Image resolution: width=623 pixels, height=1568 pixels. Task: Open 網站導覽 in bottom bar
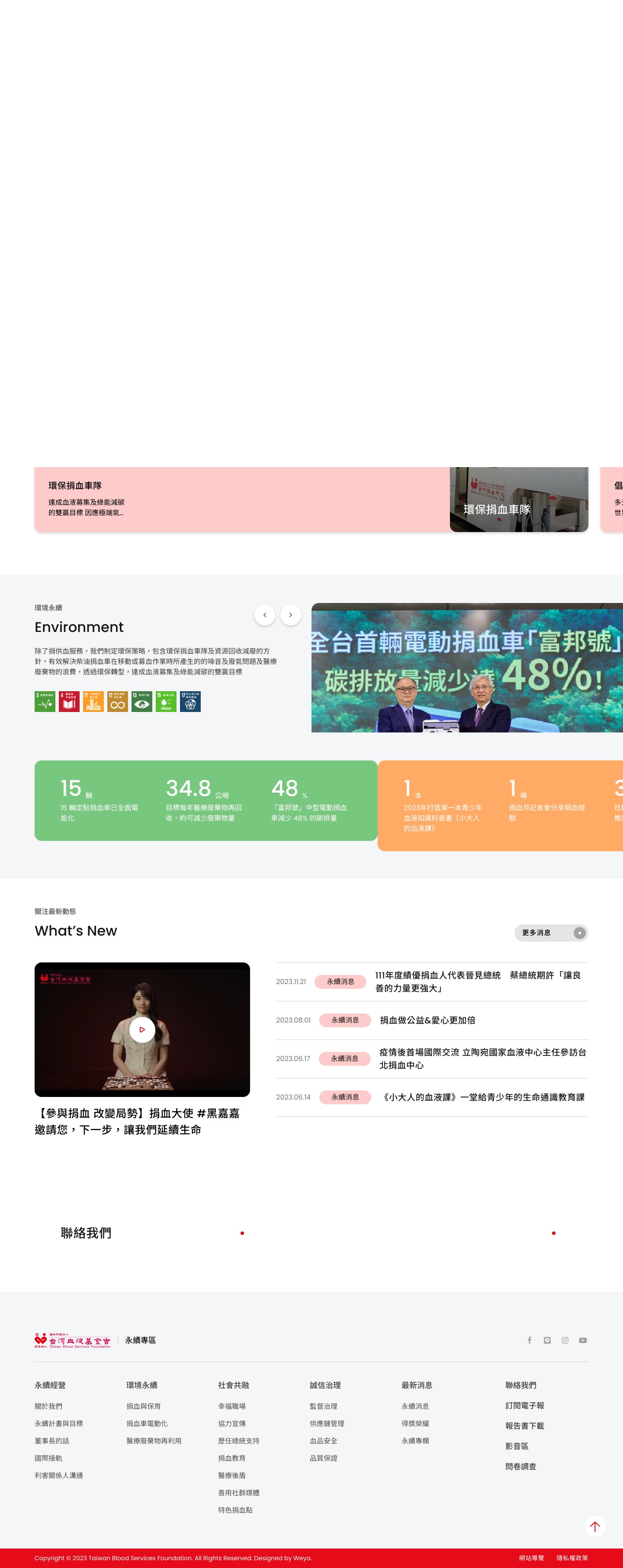531,1558
